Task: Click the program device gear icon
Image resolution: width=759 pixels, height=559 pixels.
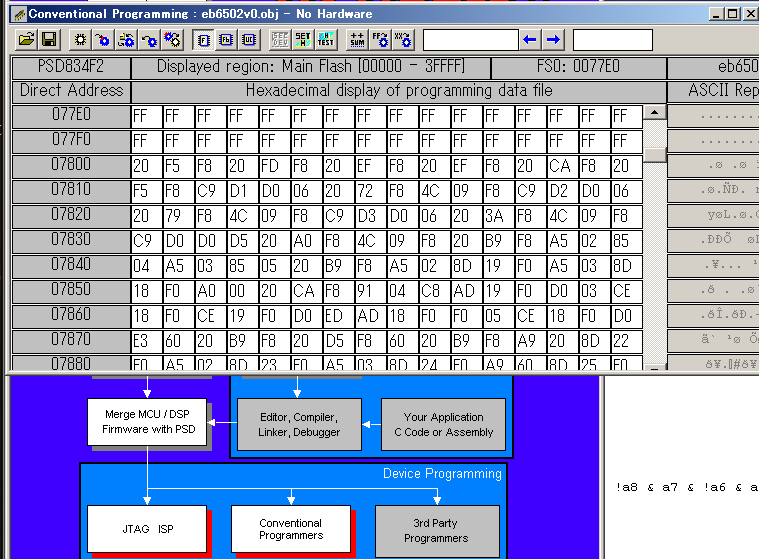Action: click(103, 40)
